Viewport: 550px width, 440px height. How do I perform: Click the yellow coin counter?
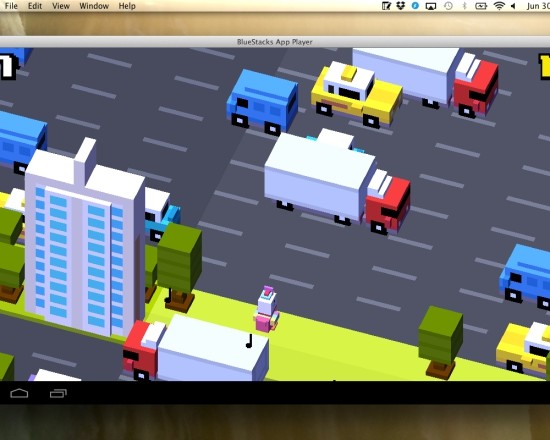click(544, 66)
